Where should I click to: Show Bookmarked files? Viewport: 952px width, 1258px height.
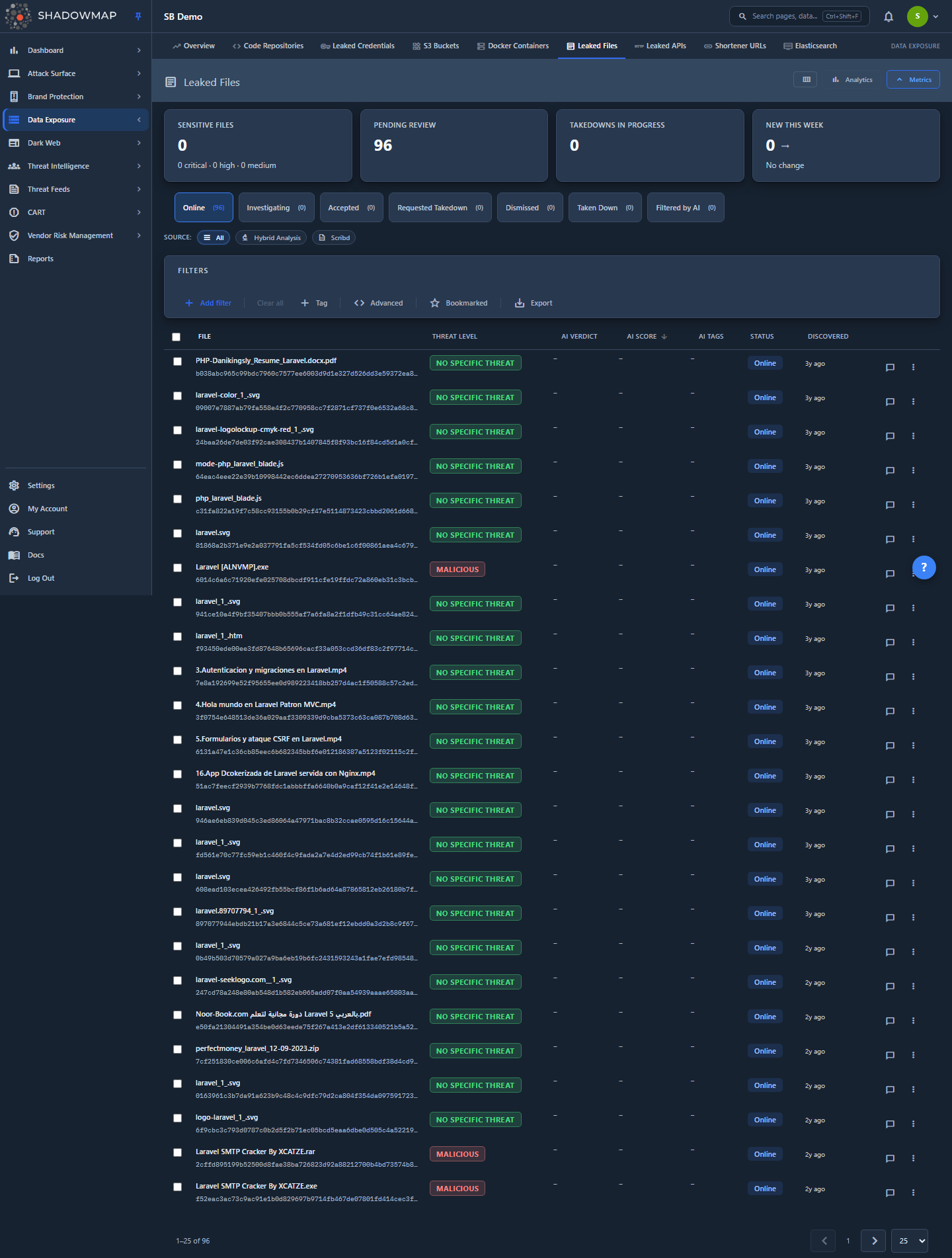(459, 303)
